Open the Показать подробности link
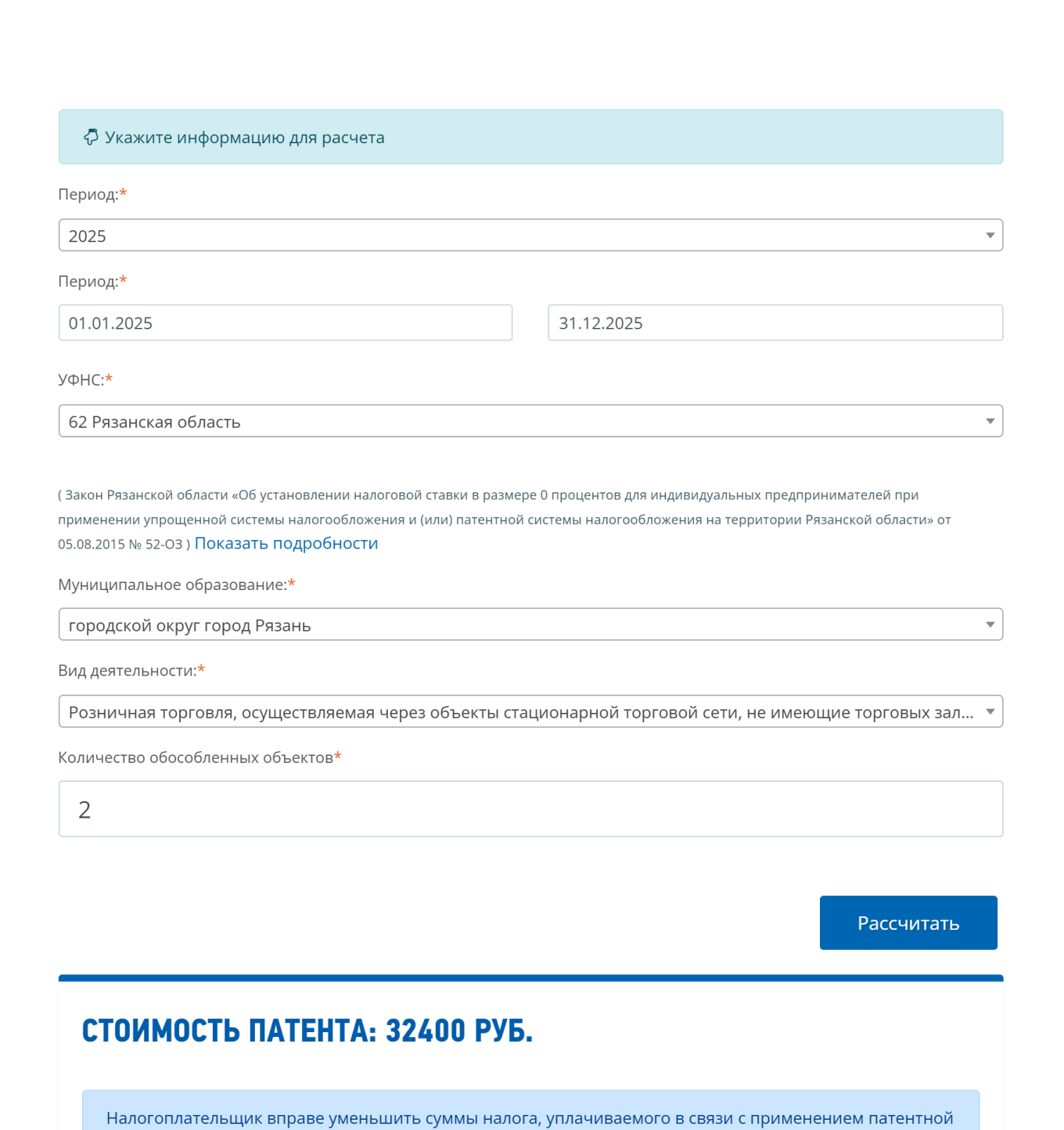 (x=286, y=543)
